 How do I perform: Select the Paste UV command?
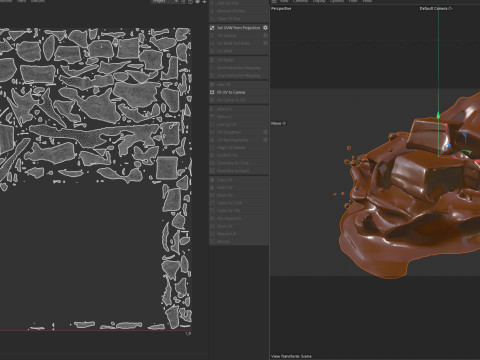239,188
